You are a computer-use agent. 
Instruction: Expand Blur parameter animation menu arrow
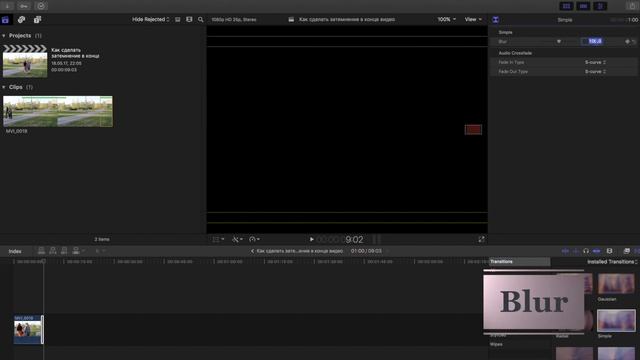click(x=559, y=42)
